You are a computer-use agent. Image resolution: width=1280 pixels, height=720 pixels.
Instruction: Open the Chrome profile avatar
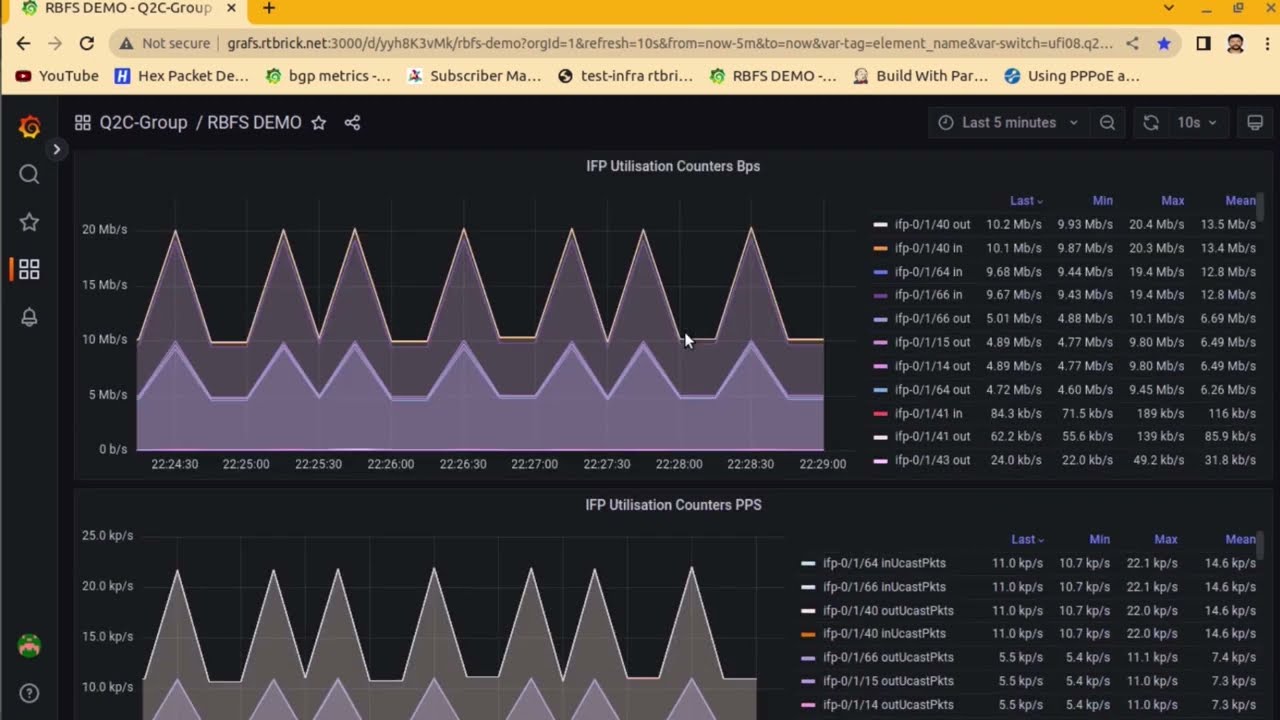pyautogui.click(x=1236, y=43)
